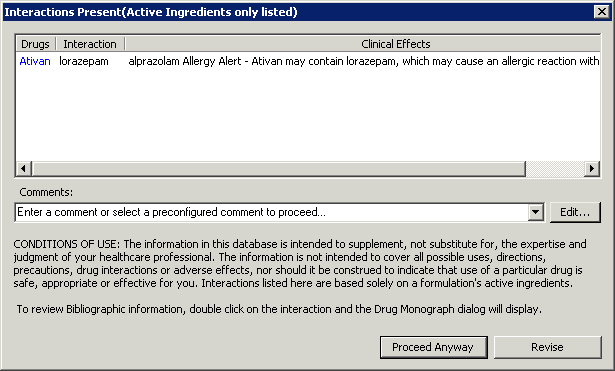Click the Revise button
Screen dimensions: 615x371
[547, 347]
